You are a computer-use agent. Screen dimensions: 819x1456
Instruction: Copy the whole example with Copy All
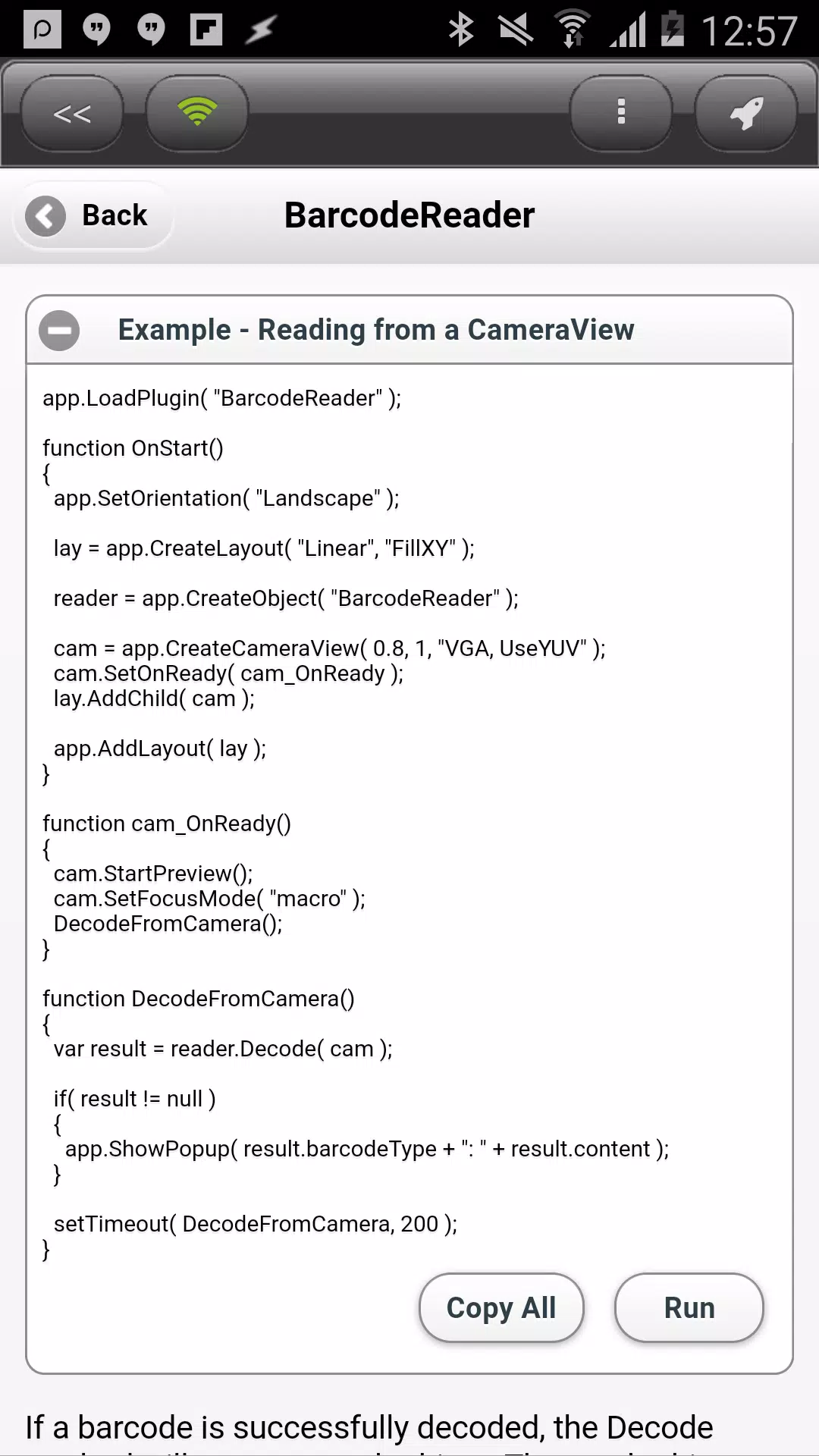(x=501, y=1308)
